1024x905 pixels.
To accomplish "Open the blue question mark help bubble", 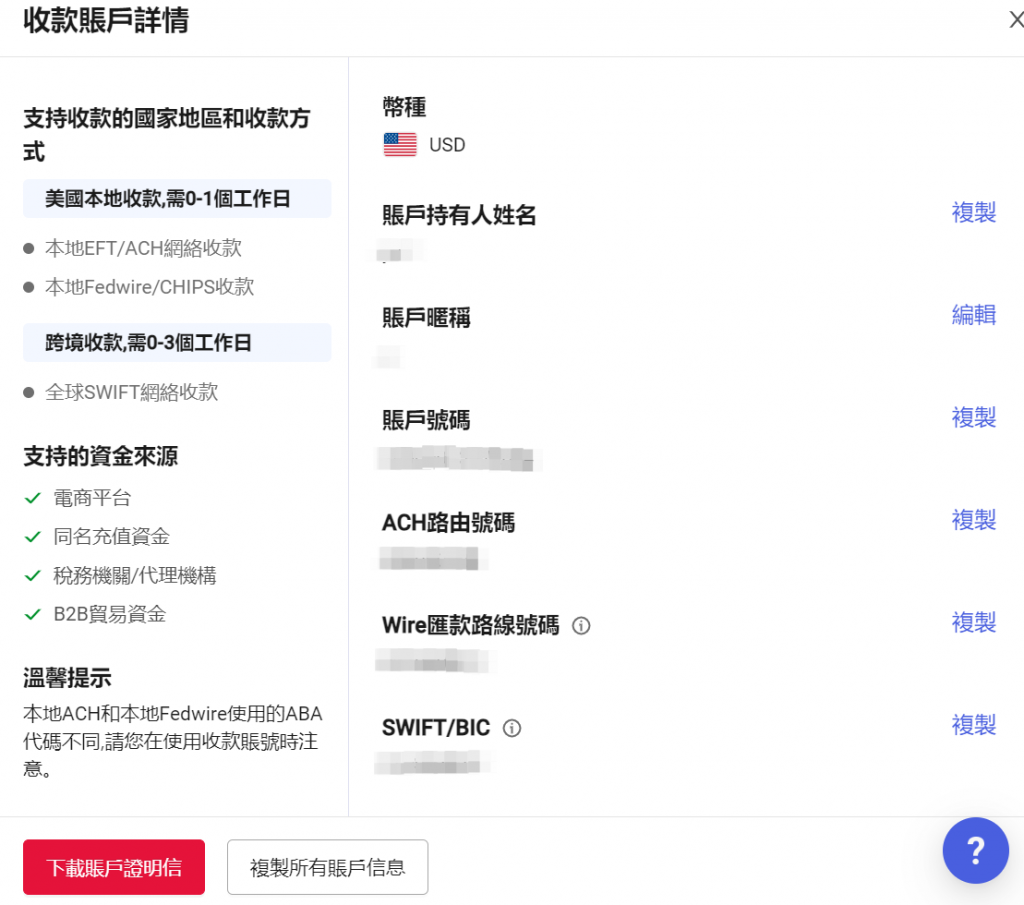I will tap(975, 850).
